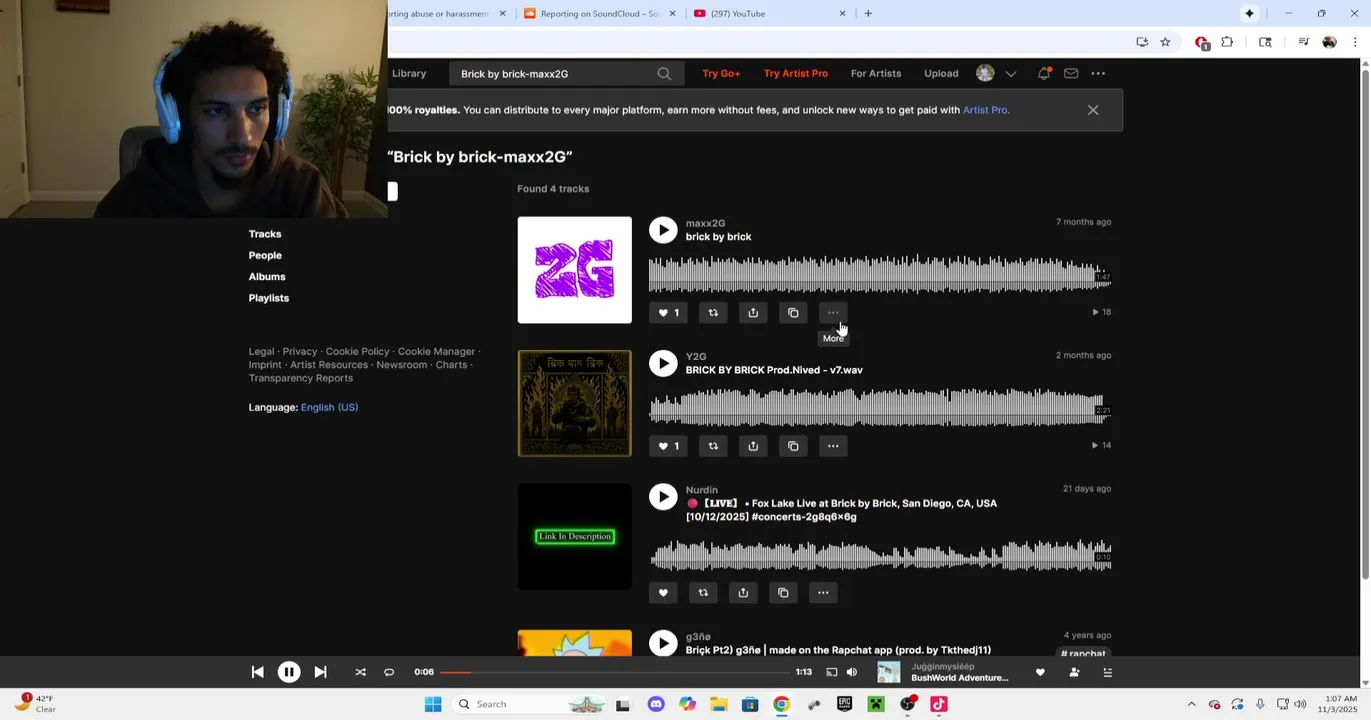The image size is (1371, 720).
Task: Filter search results by Albums
Action: point(267,277)
